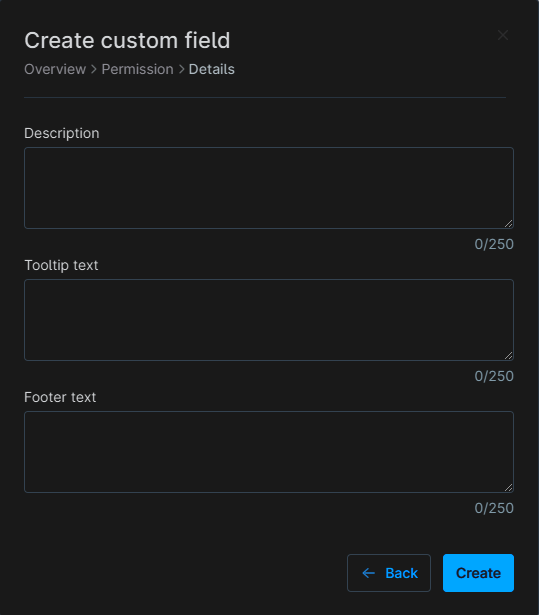Focus the Footer text area
539x615 pixels.
pyautogui.click(x=269, y=452)
